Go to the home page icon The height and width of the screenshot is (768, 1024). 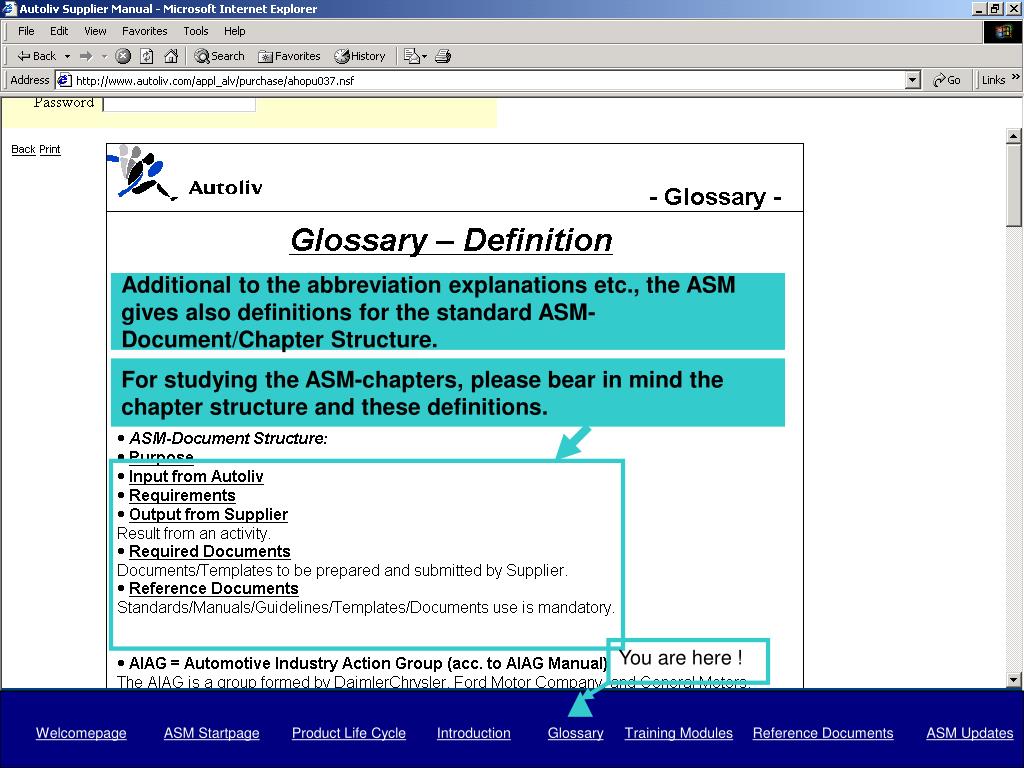click(x=171, y=56)
